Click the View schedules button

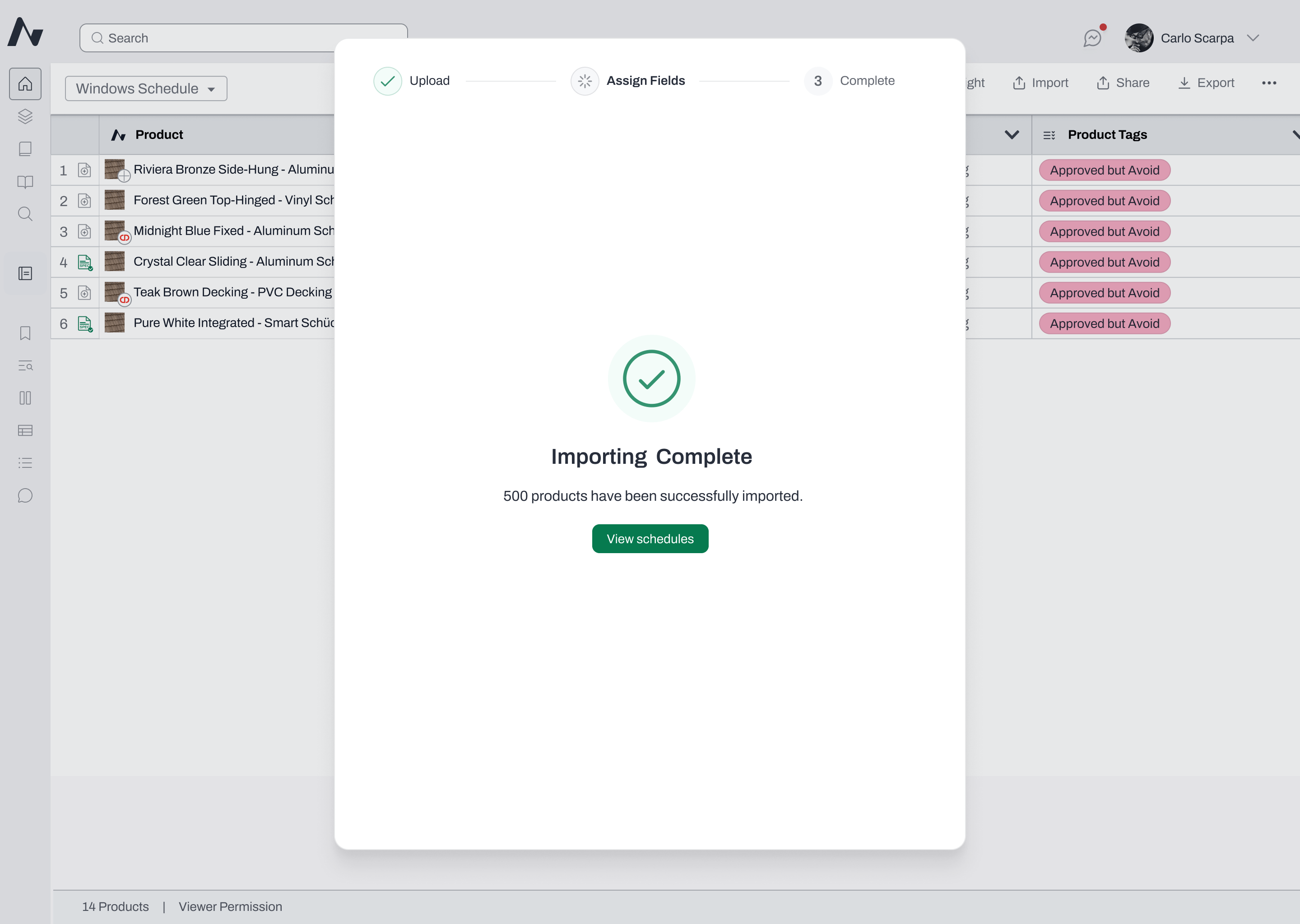pyautogui.click(x=650, y=539)
